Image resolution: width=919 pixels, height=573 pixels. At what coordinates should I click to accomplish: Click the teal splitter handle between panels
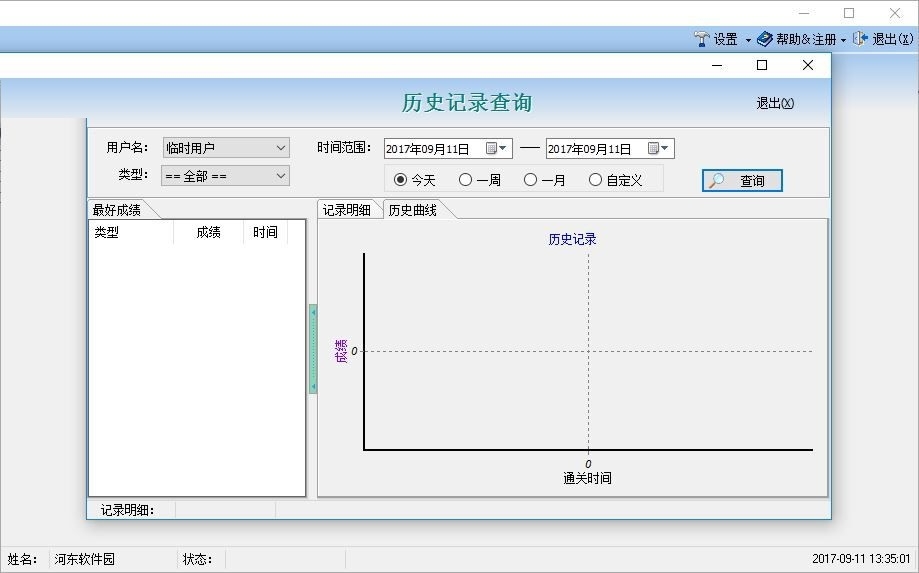pyautogui.click(x=313, y=349)
